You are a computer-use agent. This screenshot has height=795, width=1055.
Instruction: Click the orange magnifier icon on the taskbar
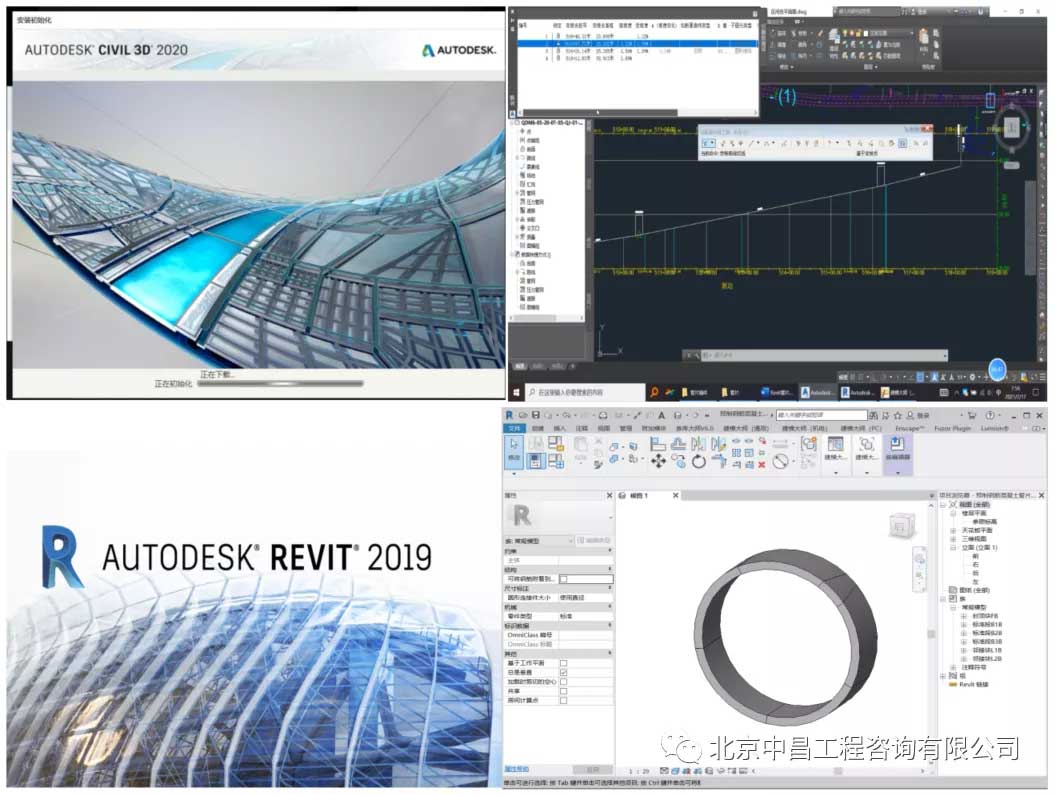[654, 391]
